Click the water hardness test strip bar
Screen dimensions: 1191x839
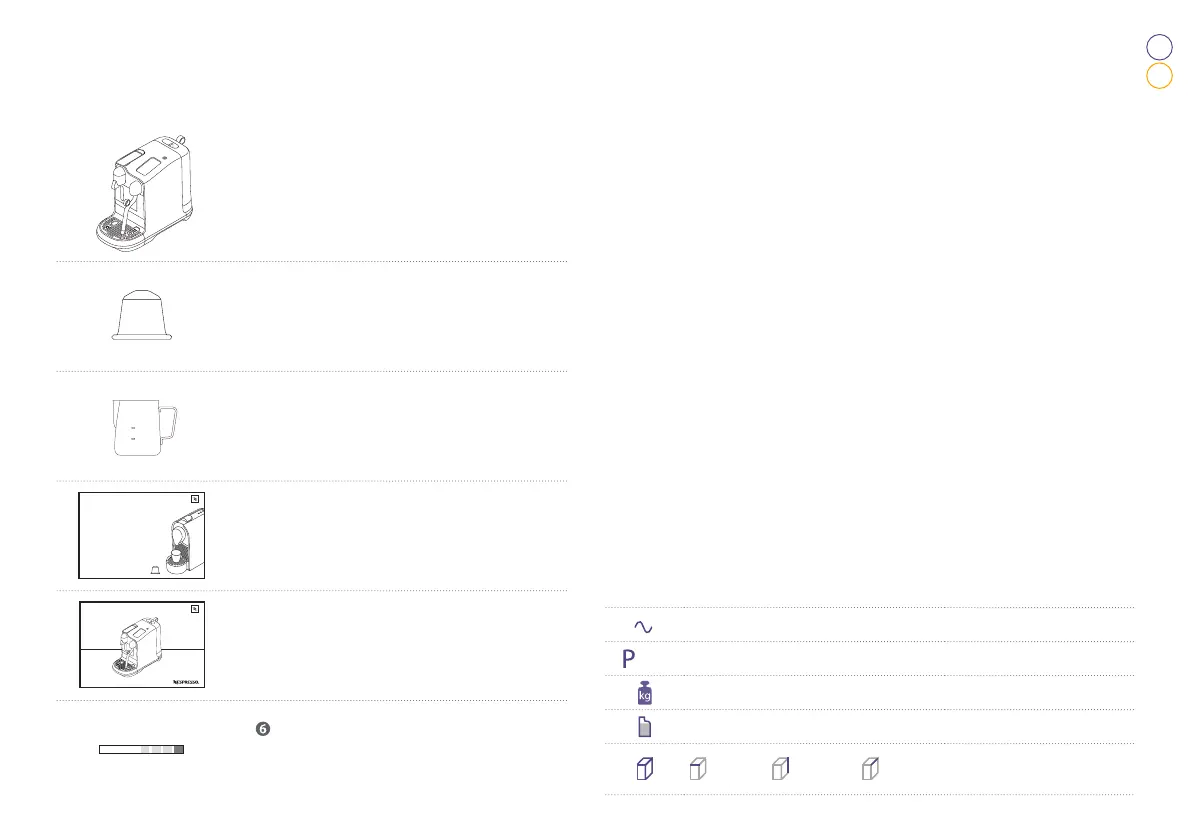coord(141,749)
